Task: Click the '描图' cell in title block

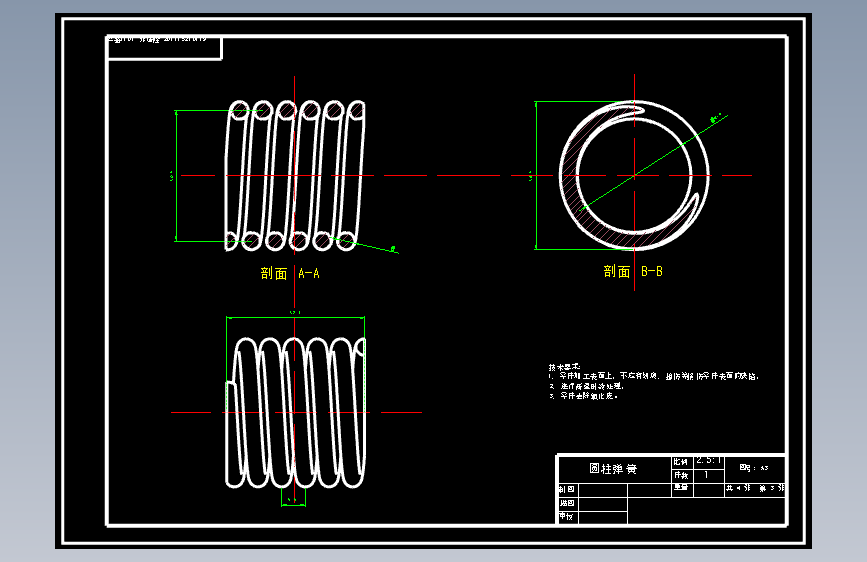Action: pos(567,503)
